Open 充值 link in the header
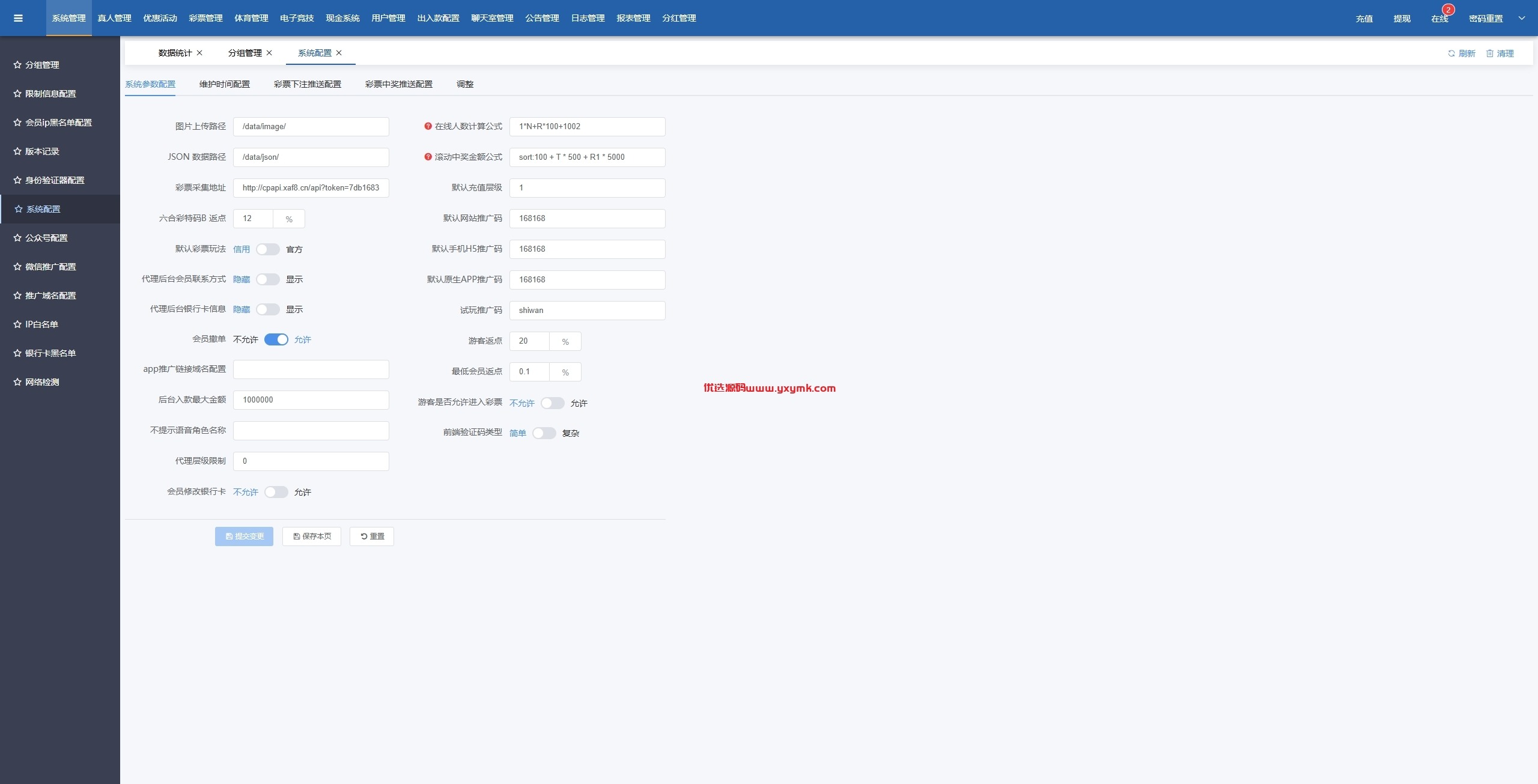Image resolution: width=1538 pixels, height=784 pixels. (x=1364, y=19)
